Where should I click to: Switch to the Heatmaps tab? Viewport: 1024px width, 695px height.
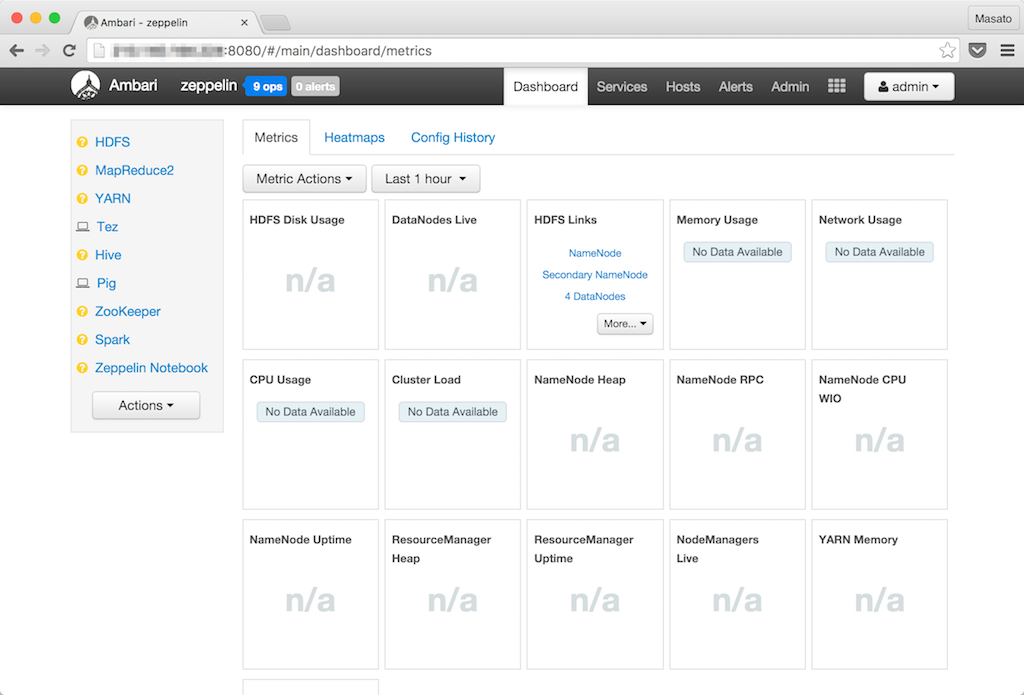[355, 137]
